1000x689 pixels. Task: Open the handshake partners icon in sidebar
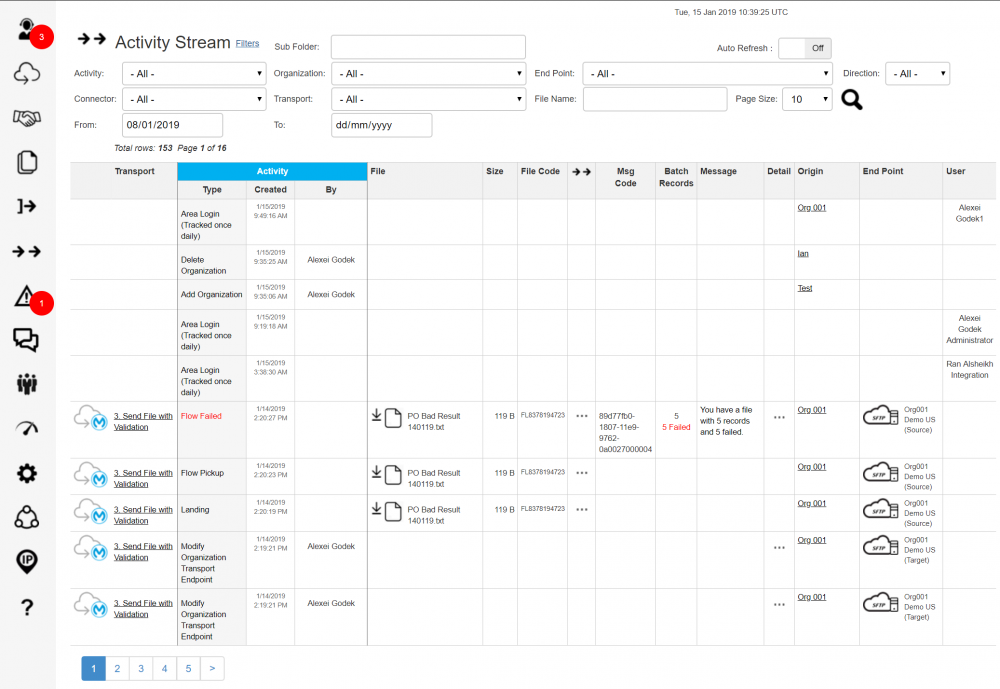pos(27,118)
